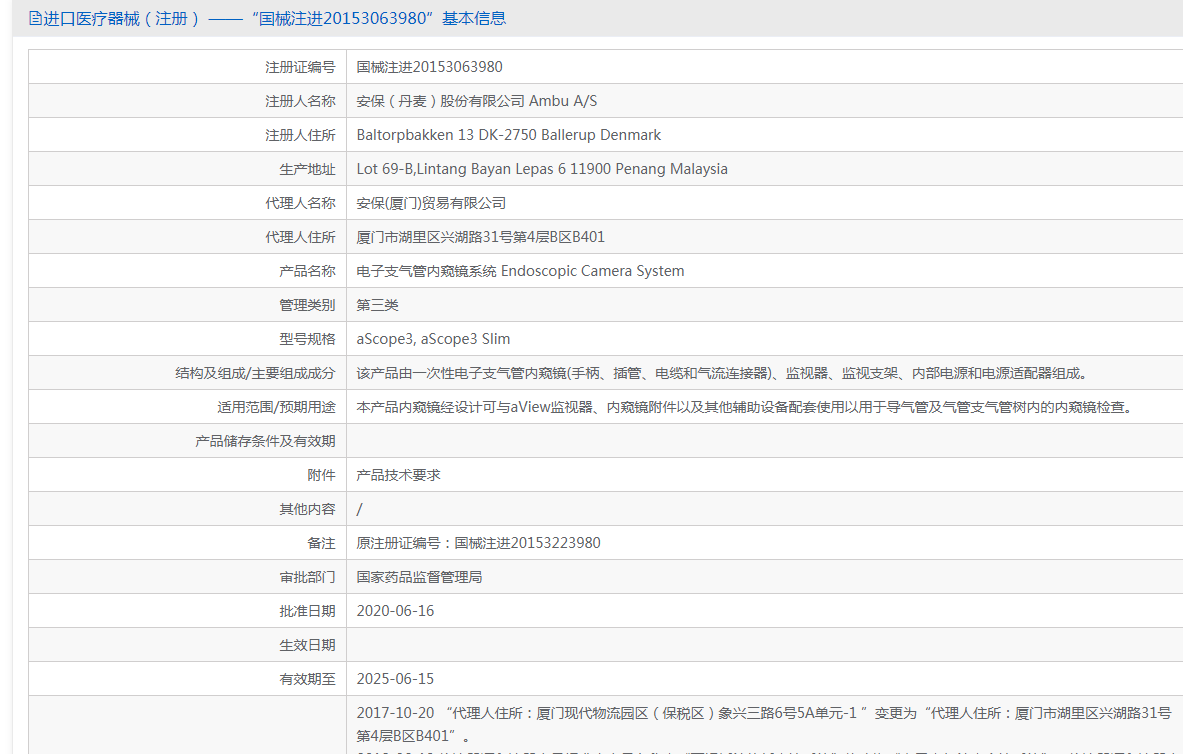Select remark 原注册证编号：国械注进20153223980
This screenshot has height=754, width=1183.
[x=478, y=543]
